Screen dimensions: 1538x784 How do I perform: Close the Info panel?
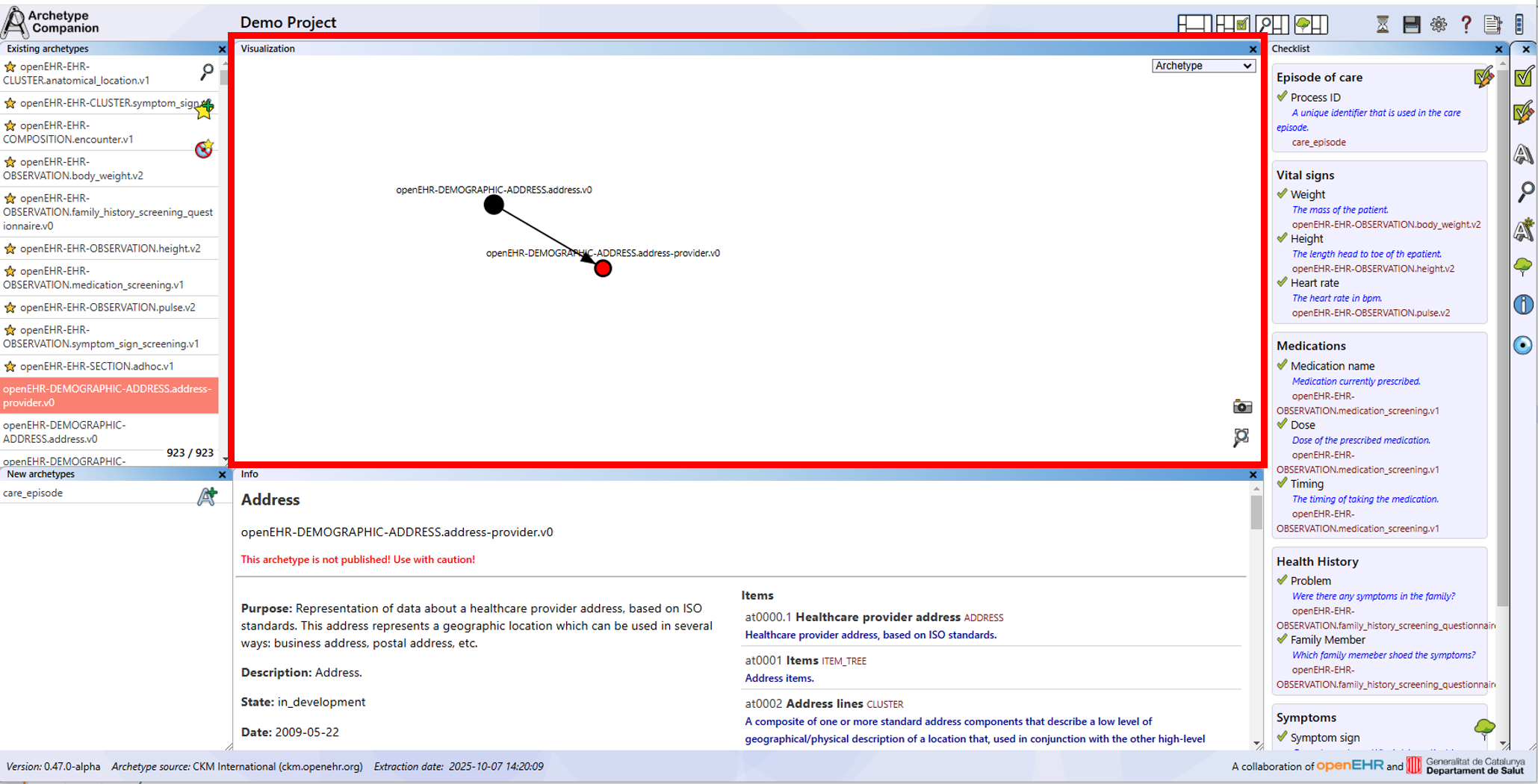1253,475
